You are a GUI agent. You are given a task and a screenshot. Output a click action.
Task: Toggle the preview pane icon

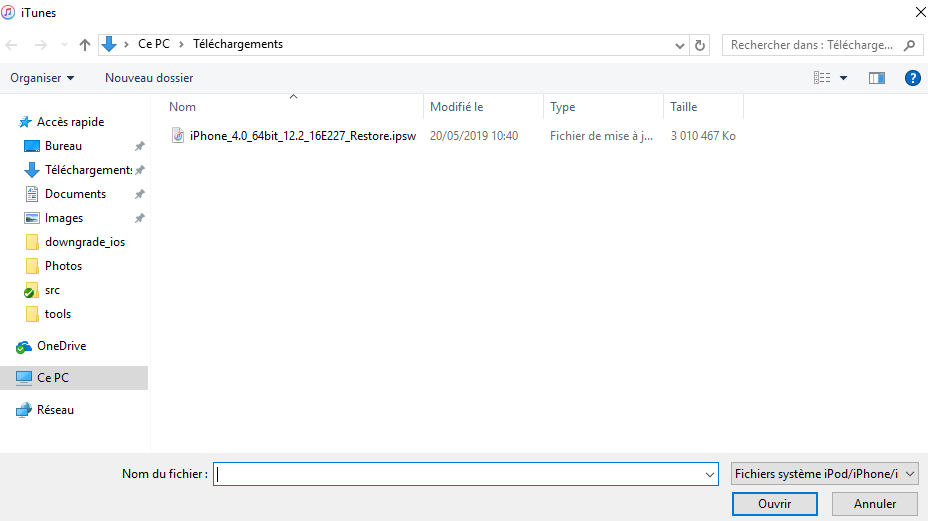877,78
